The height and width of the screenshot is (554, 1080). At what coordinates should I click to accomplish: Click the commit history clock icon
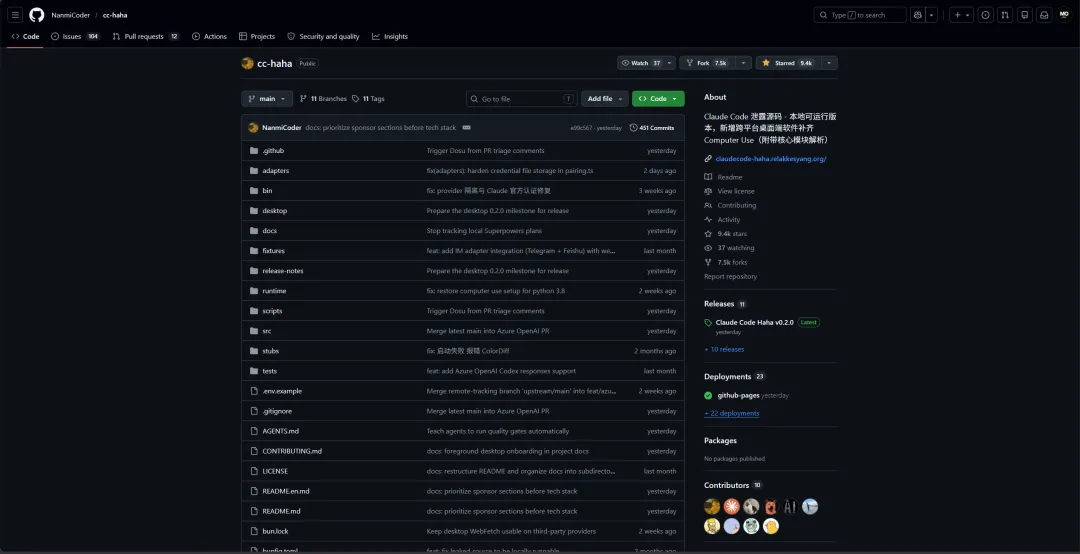pos(634,128)
